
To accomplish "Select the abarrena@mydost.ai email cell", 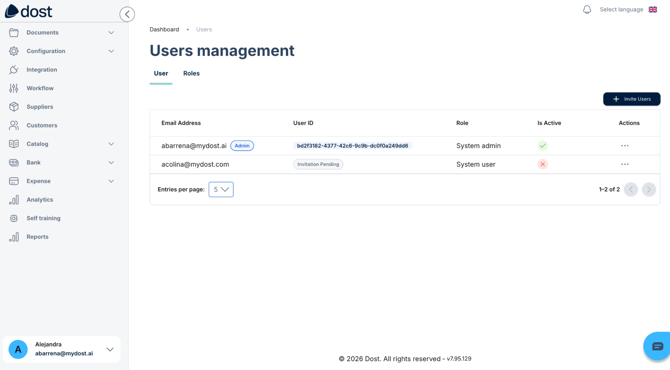I will click(194, 146).
